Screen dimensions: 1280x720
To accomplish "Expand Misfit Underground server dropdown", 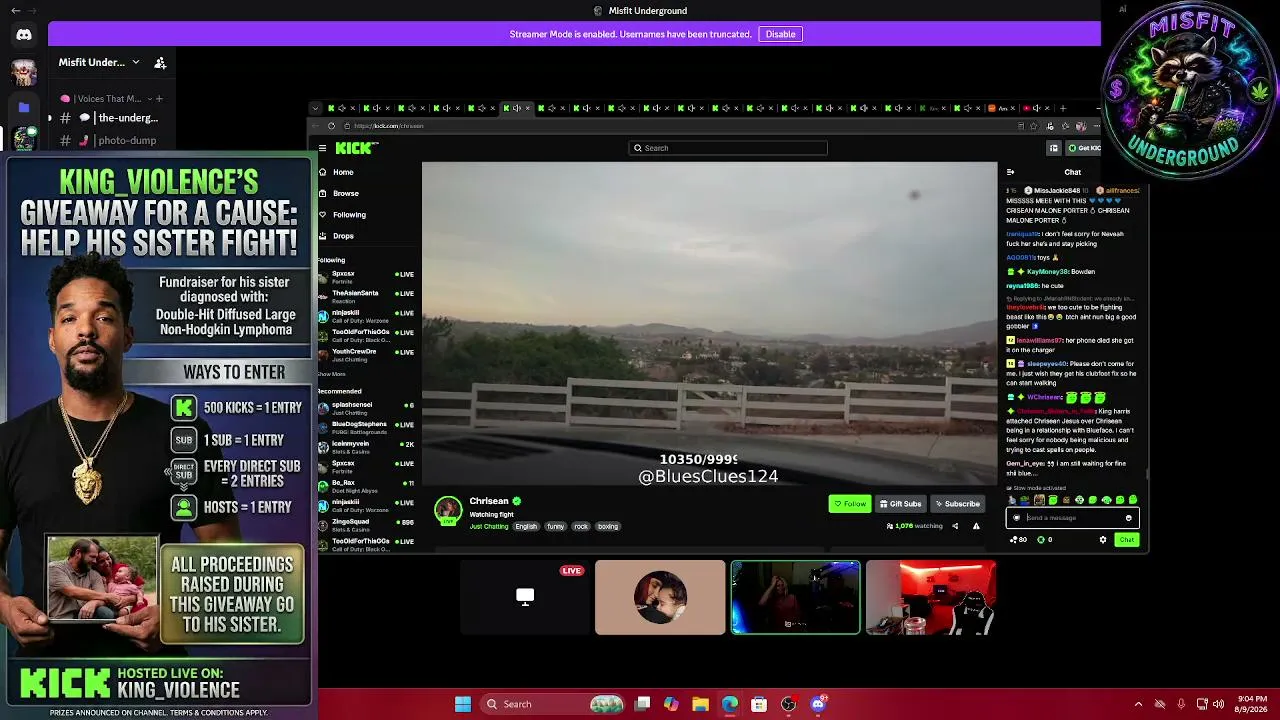I will pyautogui.click(x=136, y=62).
